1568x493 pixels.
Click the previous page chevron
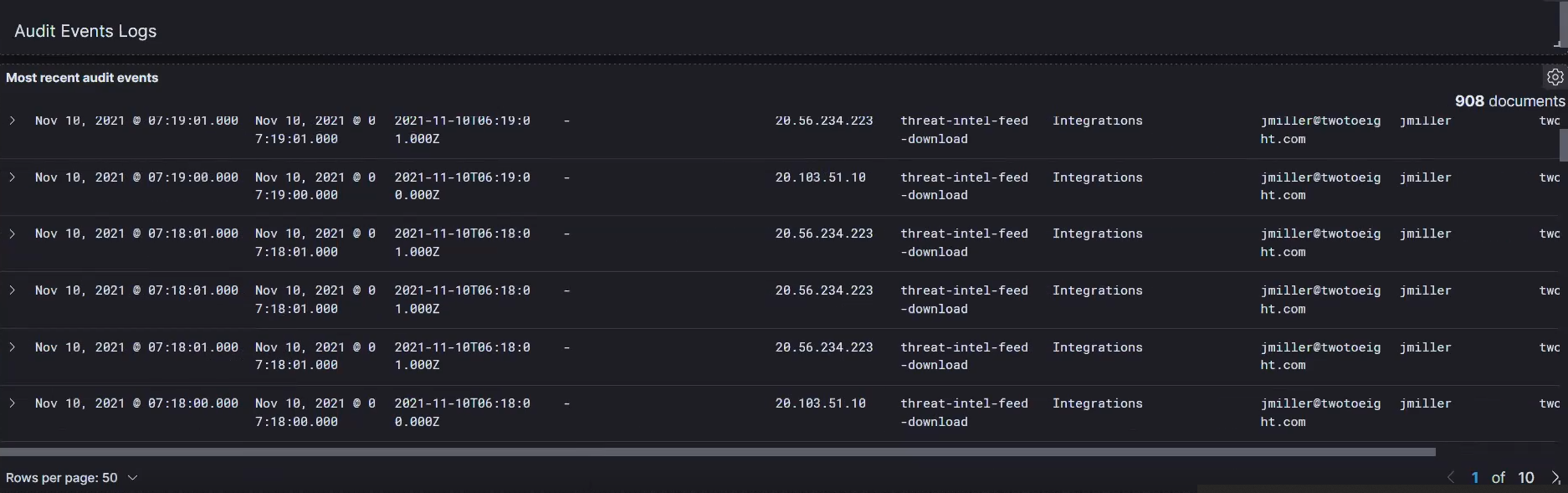click(x=1451, y=477)
